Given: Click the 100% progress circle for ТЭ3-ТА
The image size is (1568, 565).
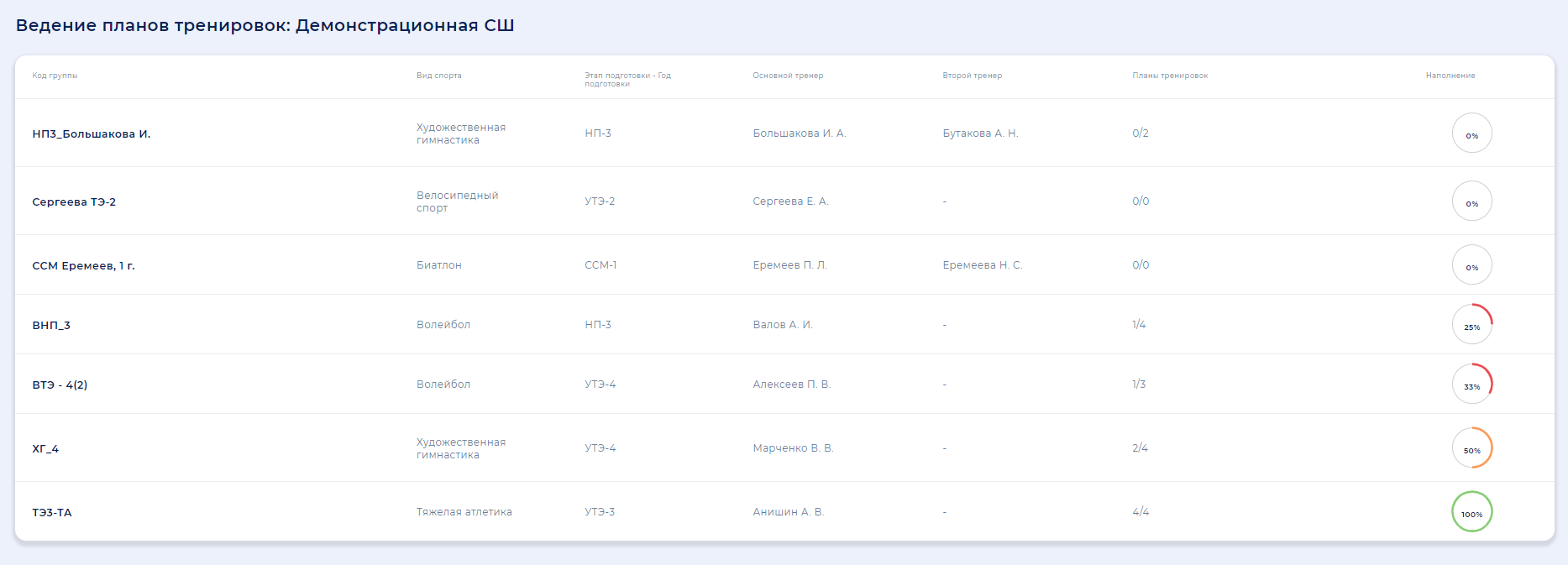Looking at the screenshot, I should [x=1471, y=511].
